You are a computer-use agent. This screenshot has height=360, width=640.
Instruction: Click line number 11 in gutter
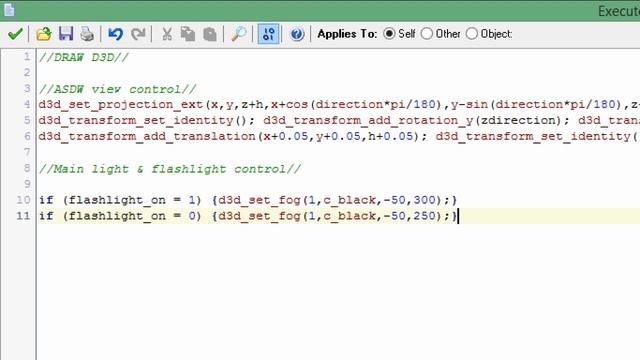pos(23,216)
